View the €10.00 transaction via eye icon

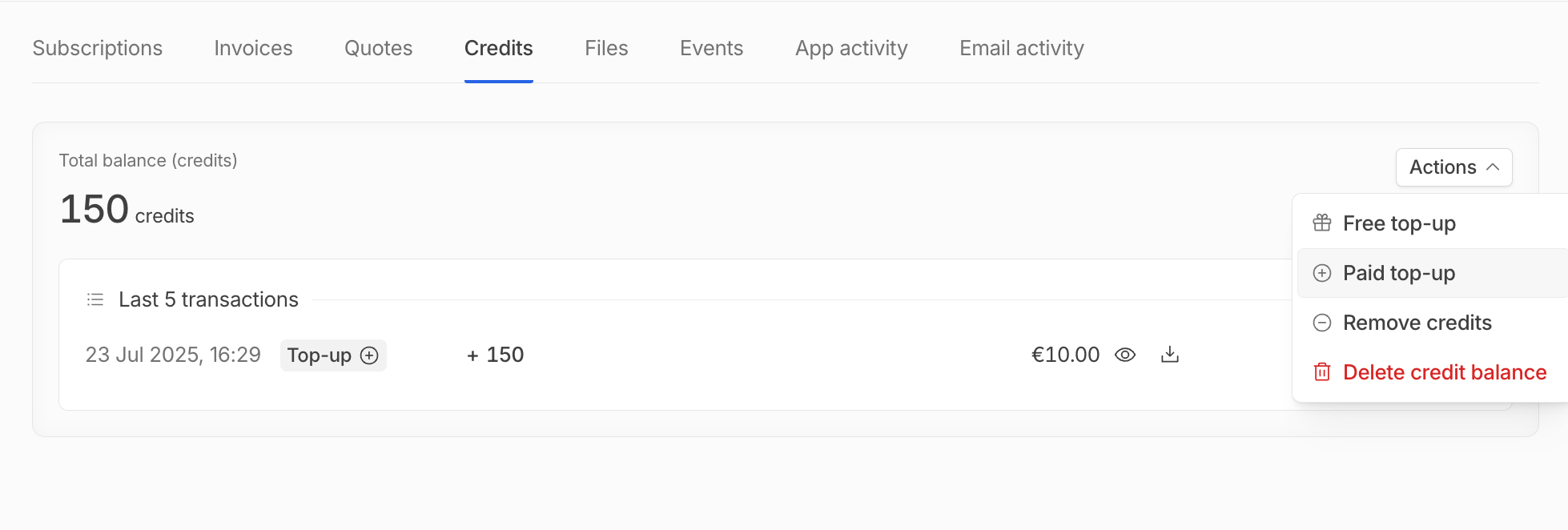1125,355
